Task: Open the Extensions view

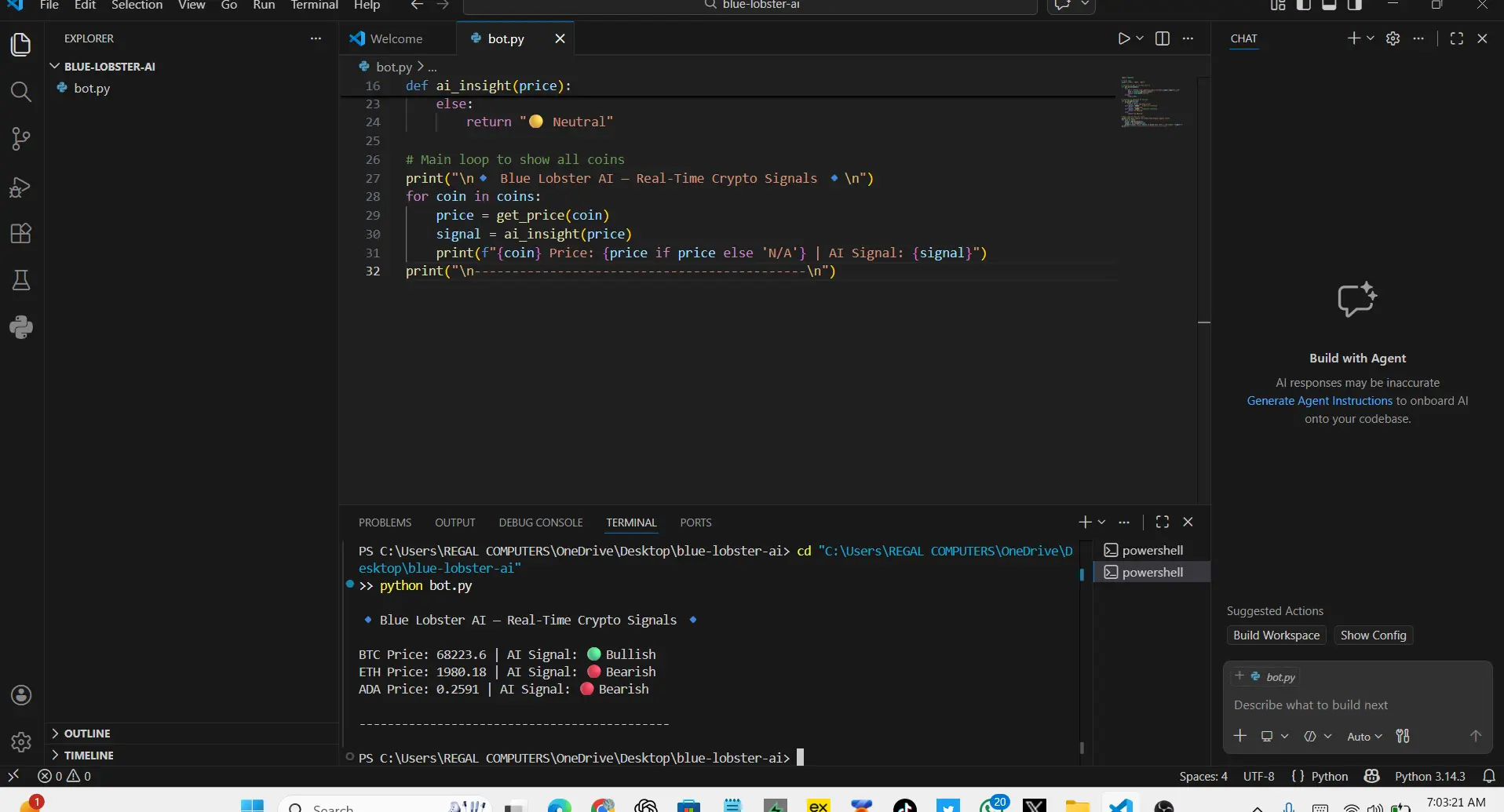Action: point(21,233)
